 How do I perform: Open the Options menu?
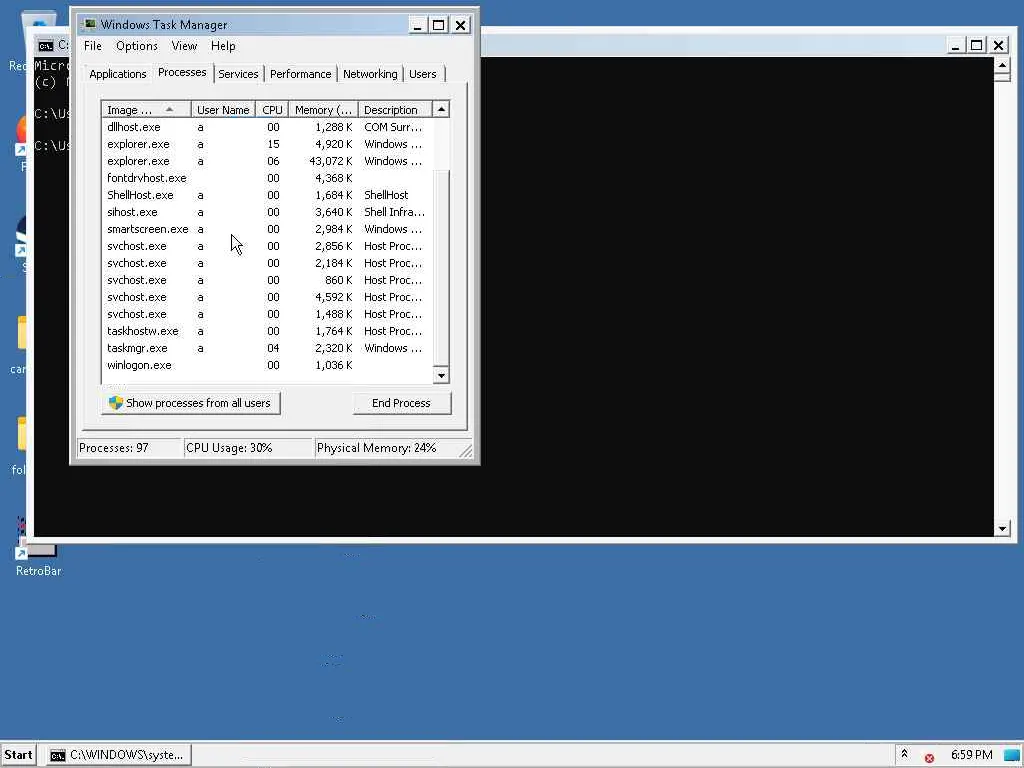point(136,46)
